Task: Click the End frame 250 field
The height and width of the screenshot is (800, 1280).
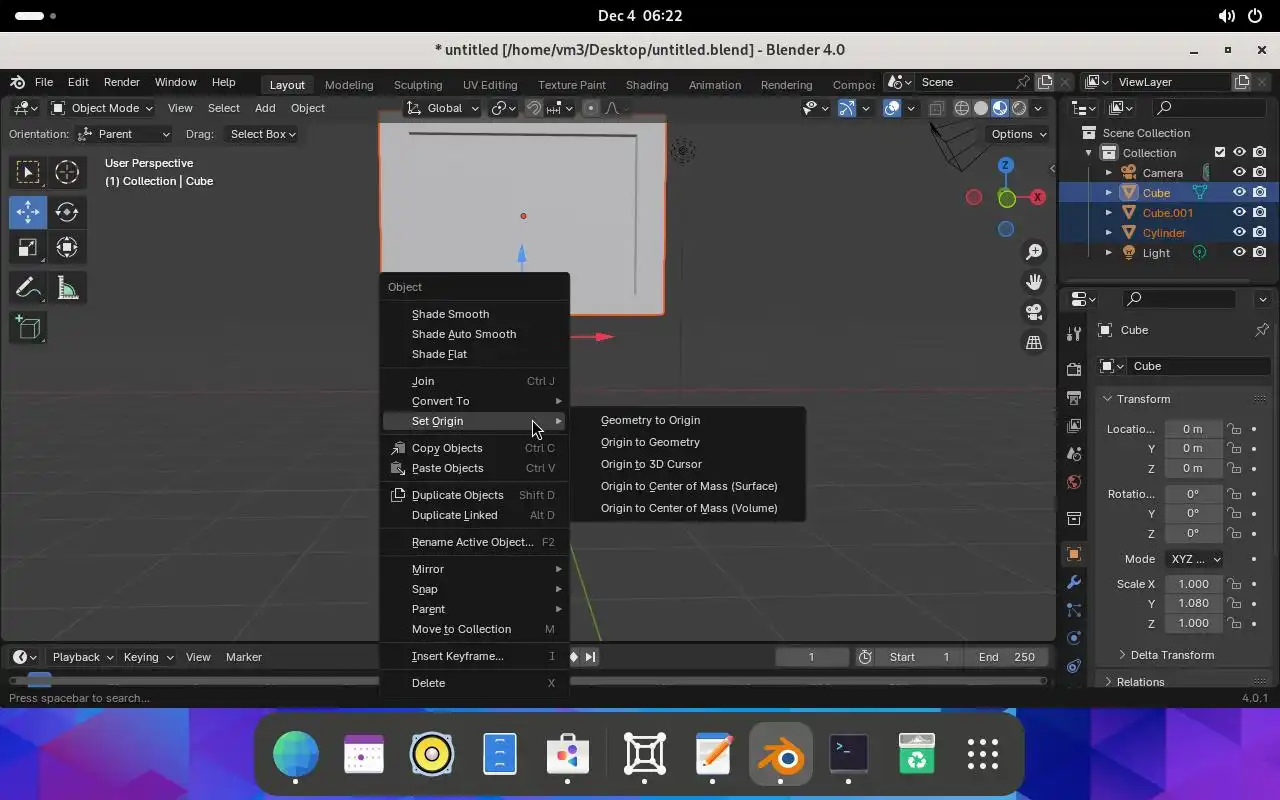Action: click(x=1006, y=657)
